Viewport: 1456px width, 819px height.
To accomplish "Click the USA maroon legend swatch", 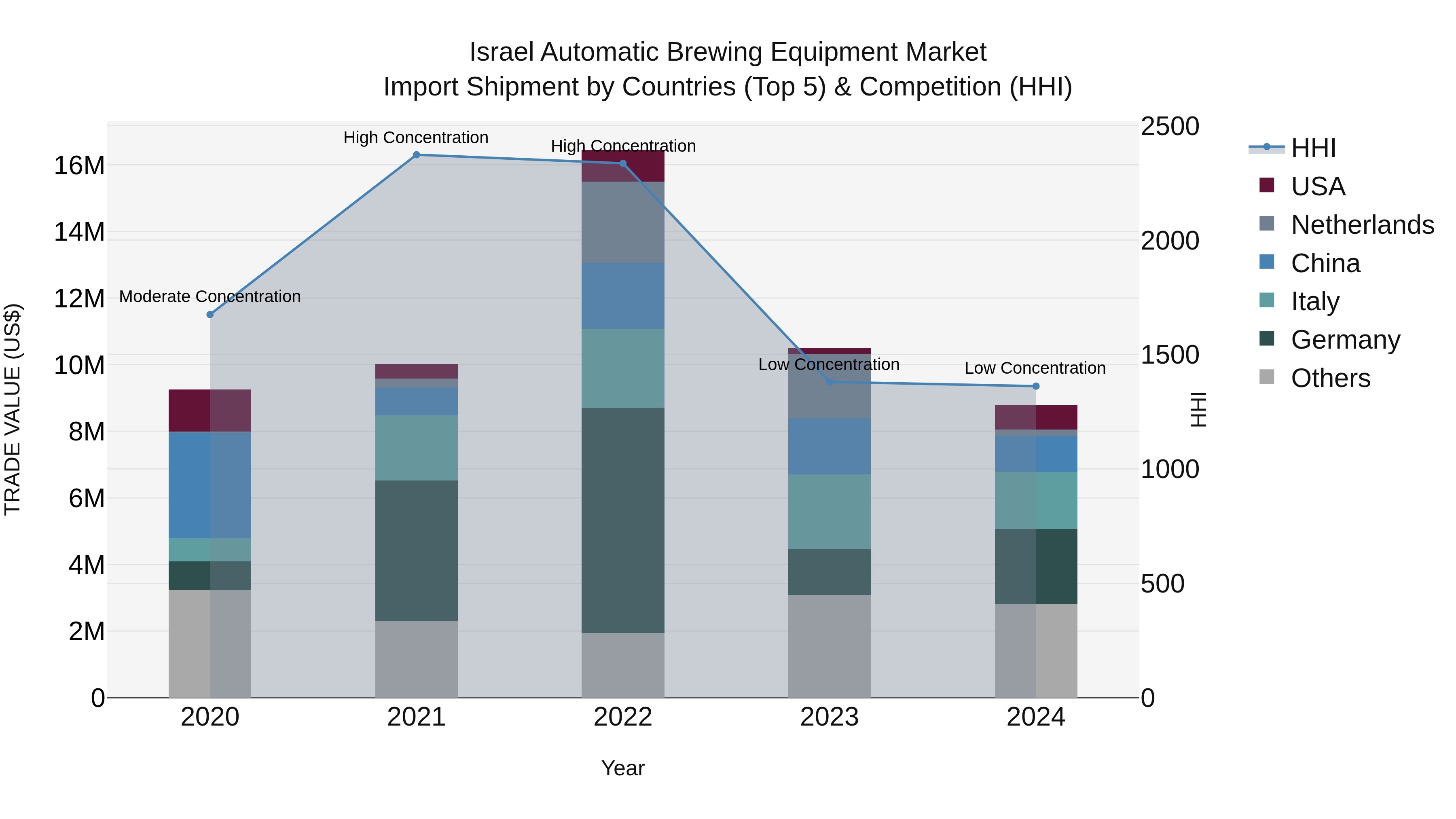I will pyautogui.click(x=1267, y=185).
